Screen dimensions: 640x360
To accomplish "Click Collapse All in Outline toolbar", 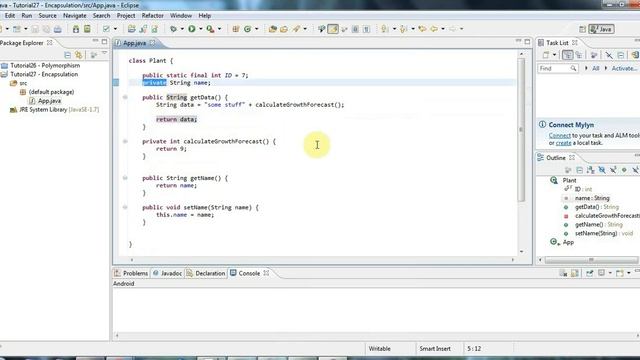I will [x=579, y=170].
